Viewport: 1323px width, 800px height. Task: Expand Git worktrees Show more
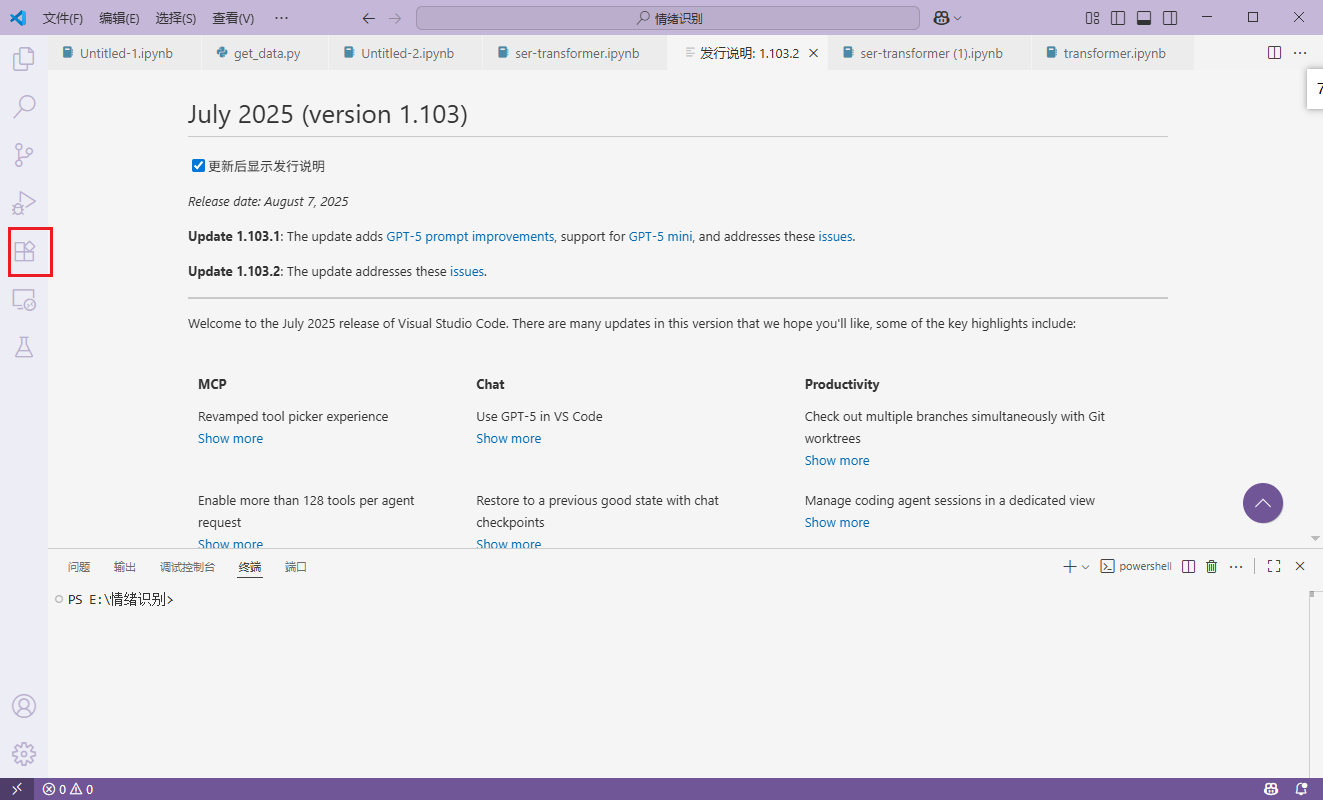pyautogui.click(x=837, y=460)
